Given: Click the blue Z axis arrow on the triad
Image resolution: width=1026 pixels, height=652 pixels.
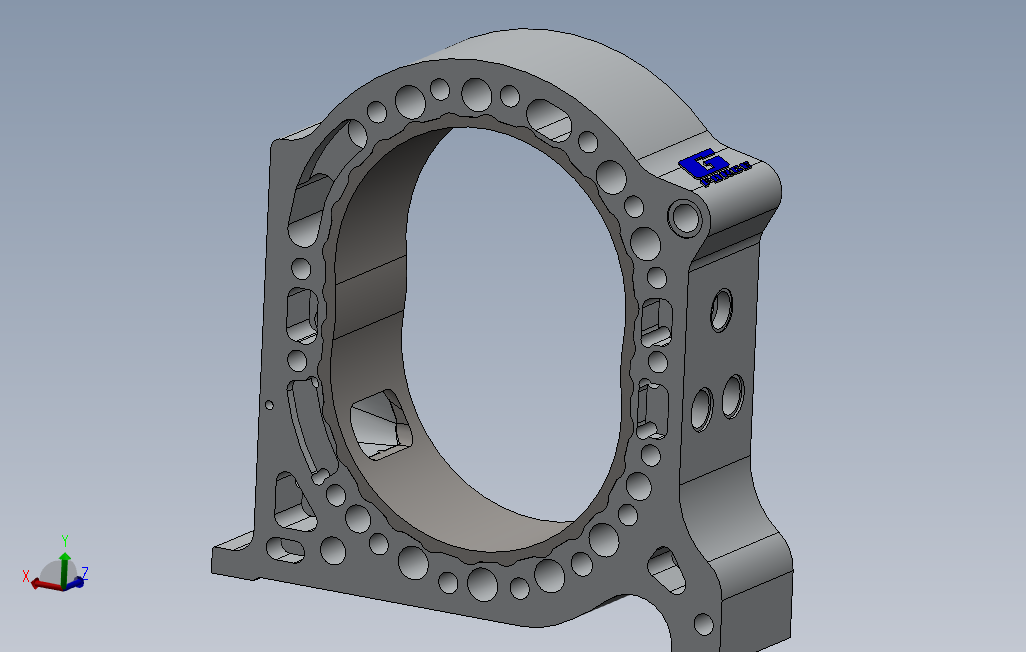Looking at the screenshot, I should coord(76,582).
